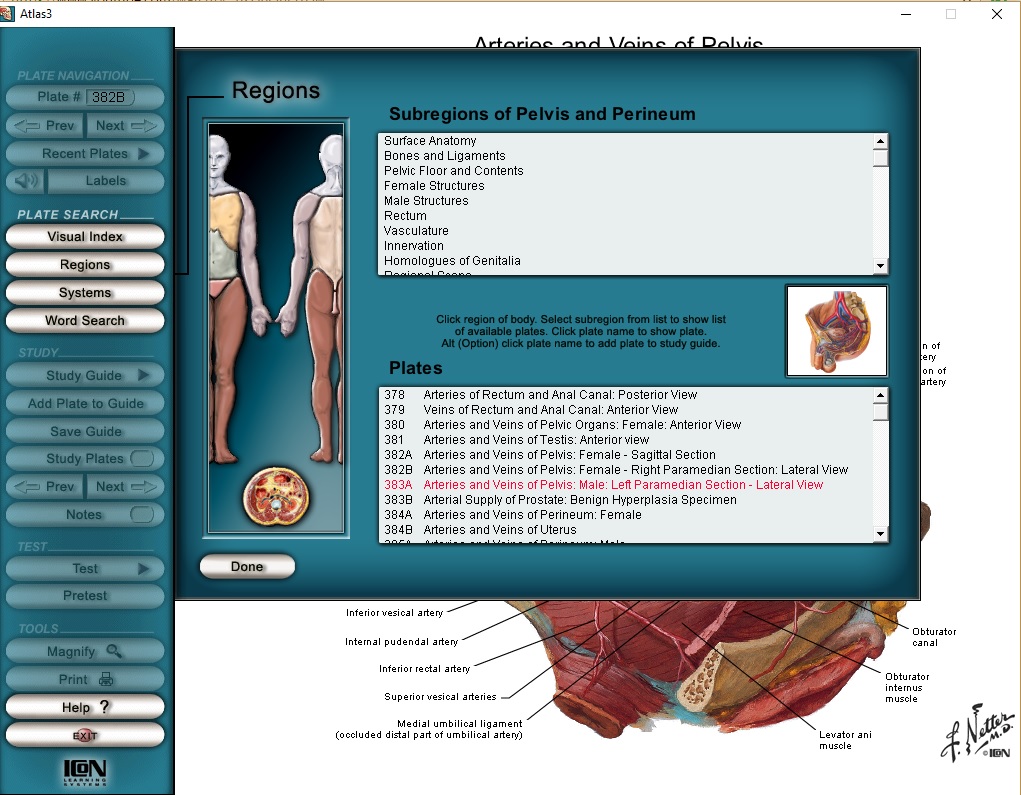
Task: Click Next arrow in Study section
Action: coord(126,486)
